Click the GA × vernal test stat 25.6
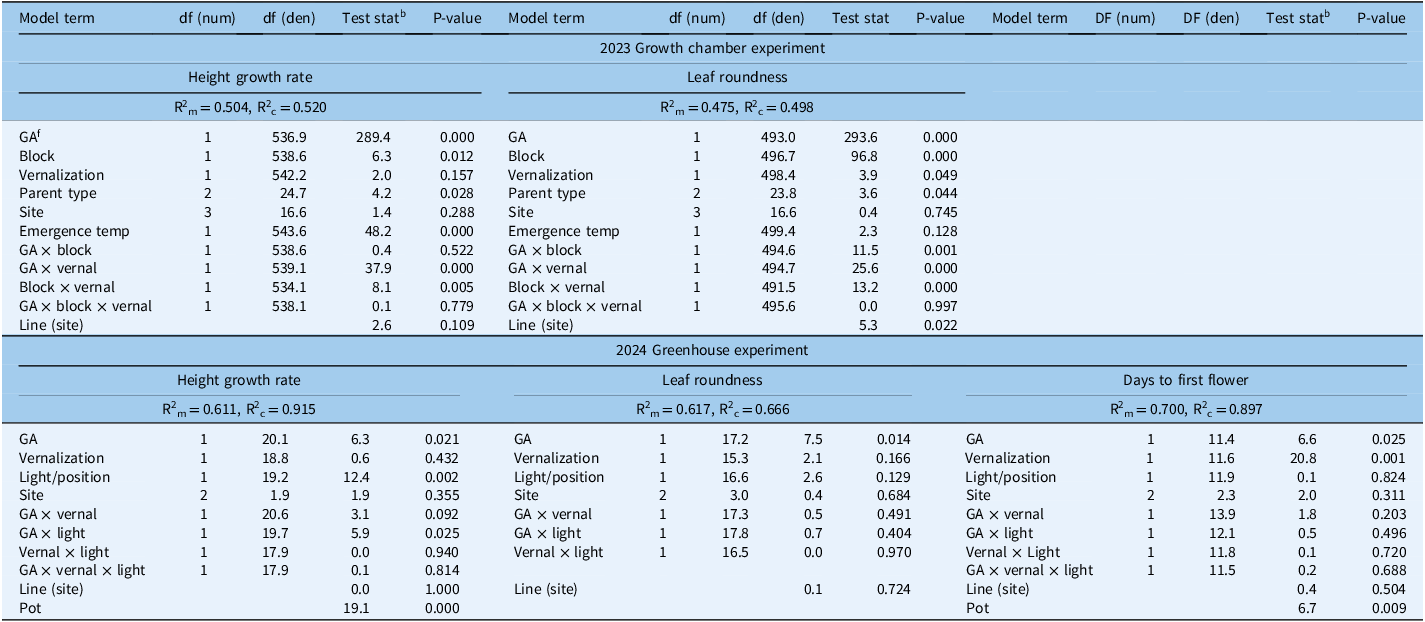Viewport: 1425px width, 622px height. click(866, 268)
